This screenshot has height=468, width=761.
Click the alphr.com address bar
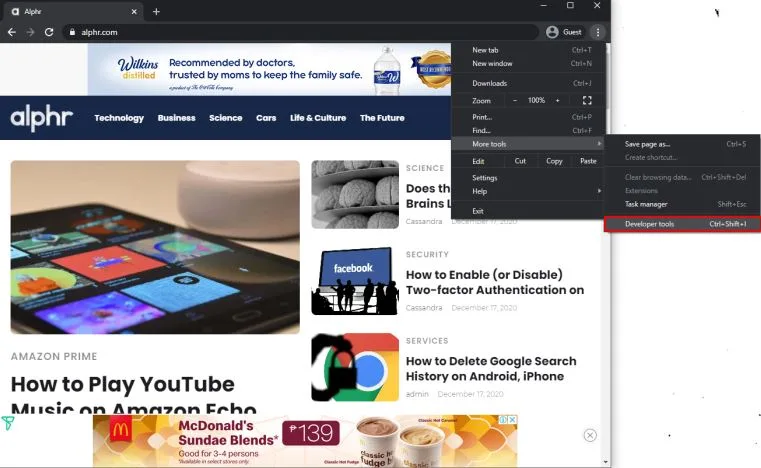pos(301,32)
